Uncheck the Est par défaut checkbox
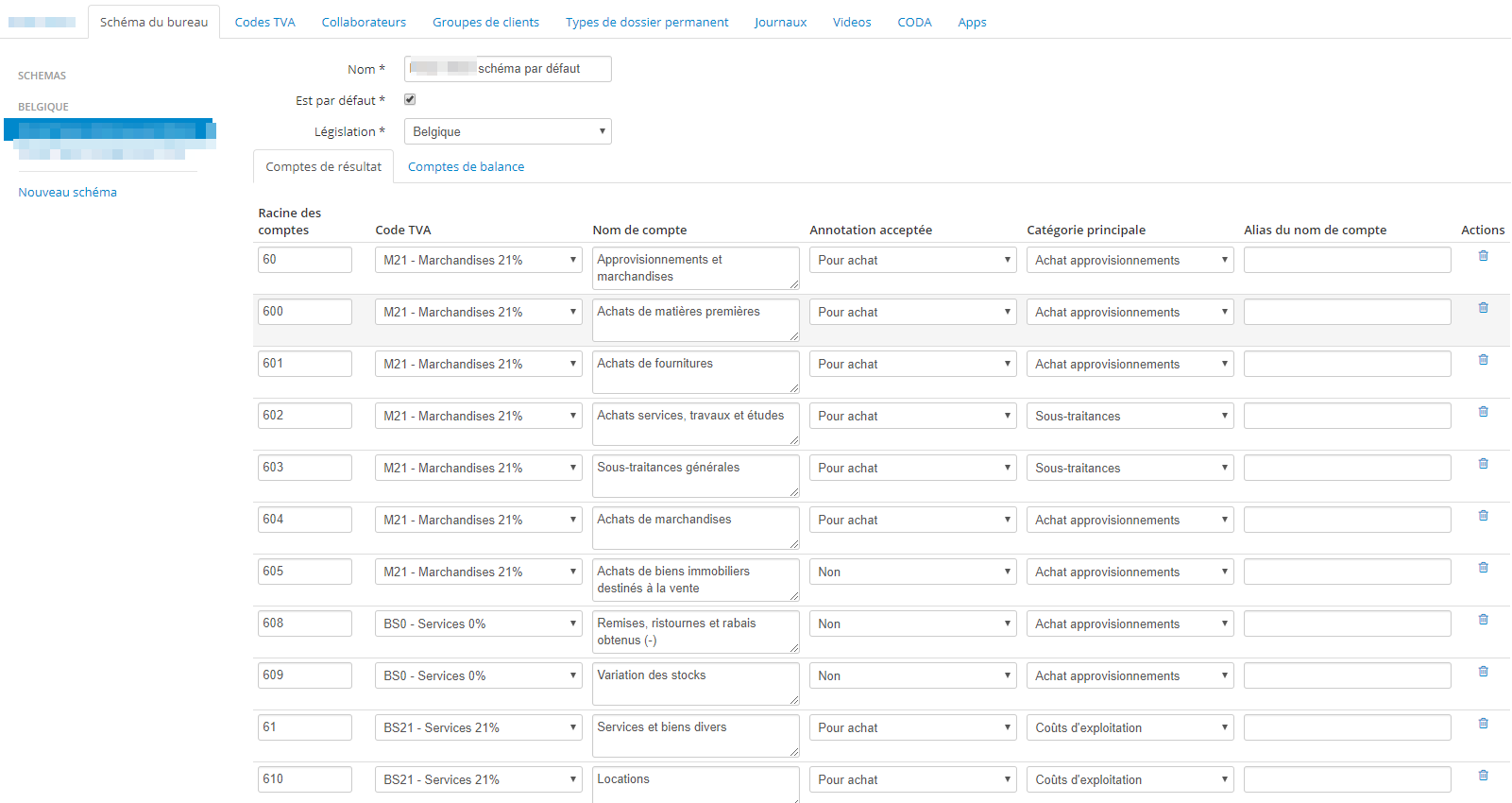1512x803 pixels. point(410,99)
